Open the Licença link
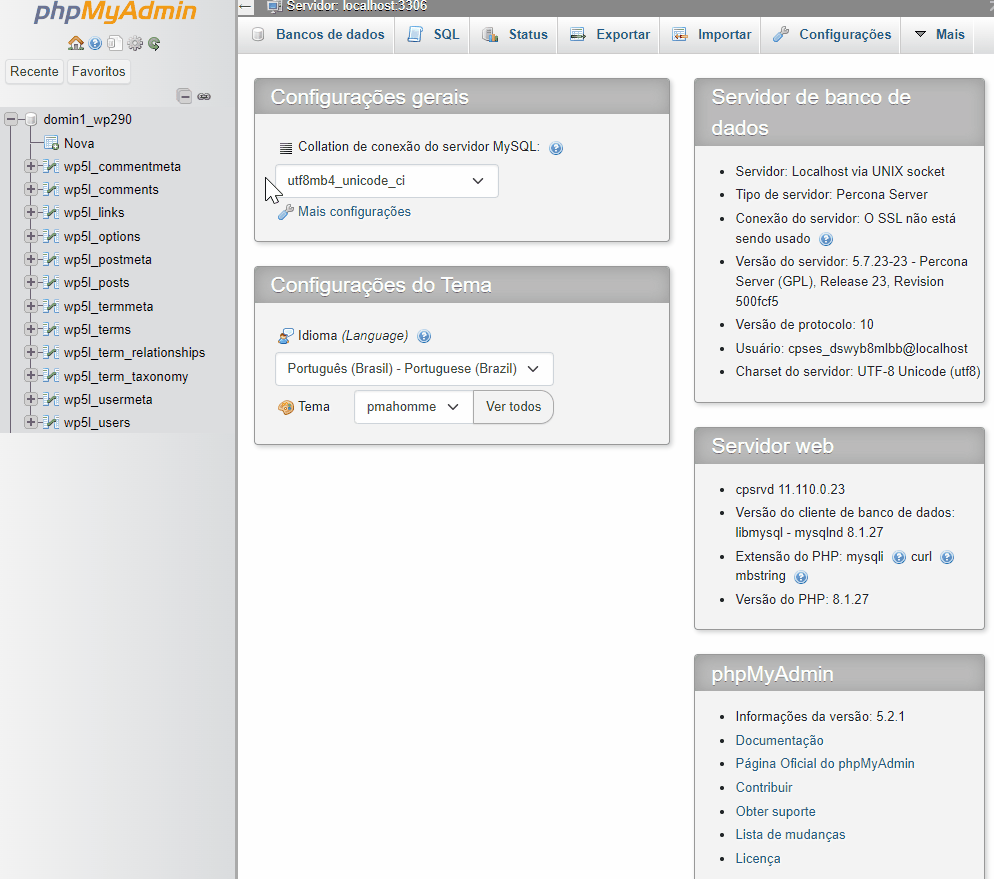The width and height of the screenshot is (994, 879). (758, 859)
